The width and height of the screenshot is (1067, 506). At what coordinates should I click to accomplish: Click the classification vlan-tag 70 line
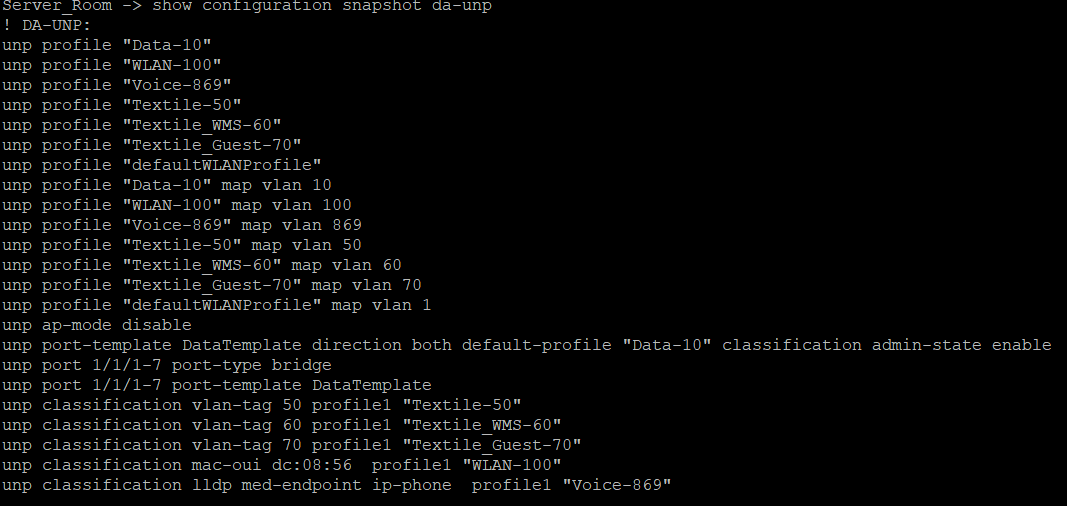click(x=292, y=445)
